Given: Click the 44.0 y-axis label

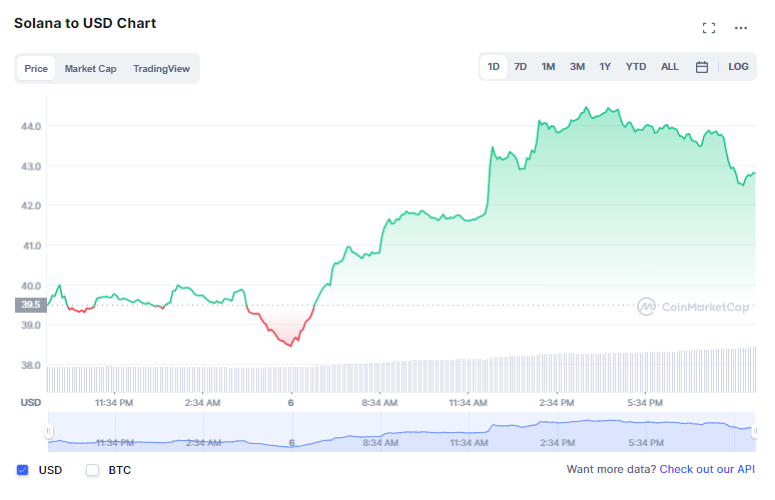Looking at the screenshot, I should click(31, 126).
